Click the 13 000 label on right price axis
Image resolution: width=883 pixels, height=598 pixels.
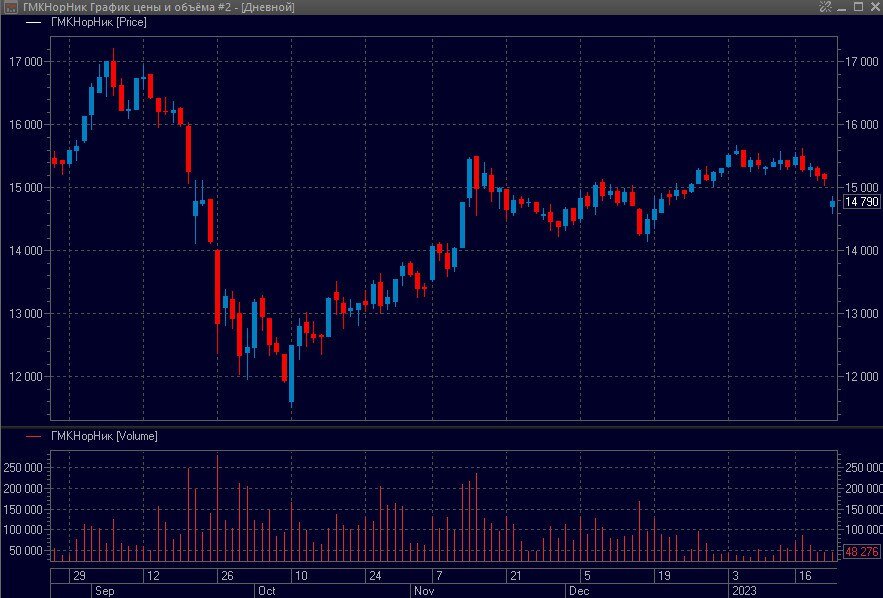(x=862, y=314)
